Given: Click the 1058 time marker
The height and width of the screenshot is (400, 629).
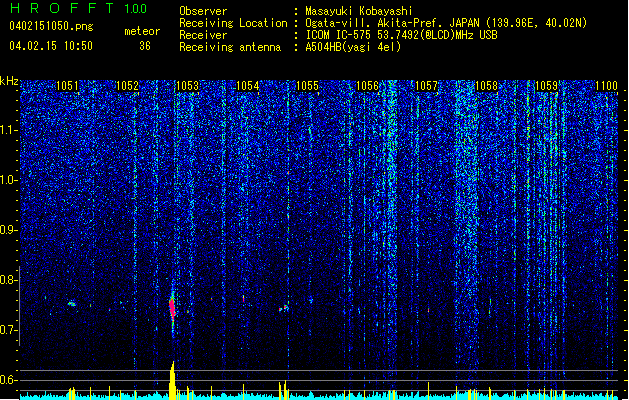Looking at the screenshot, I should pos(486,86).
